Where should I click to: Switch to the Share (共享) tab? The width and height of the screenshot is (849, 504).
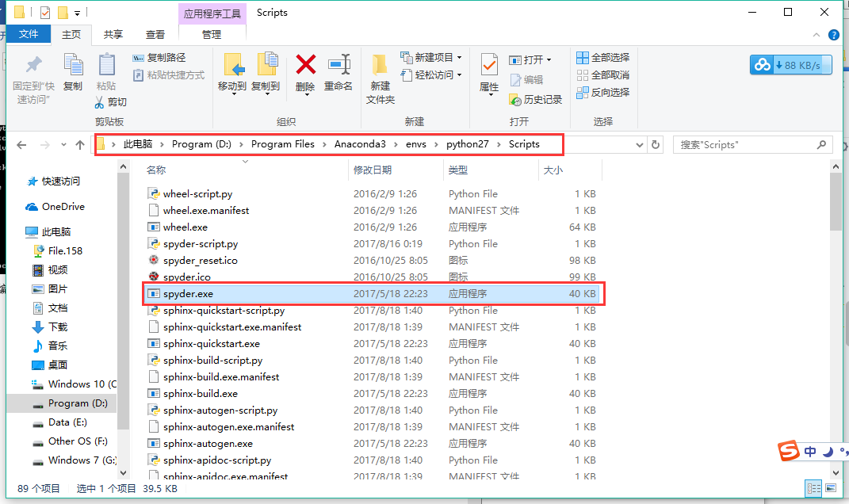click(x=113, y=34)
